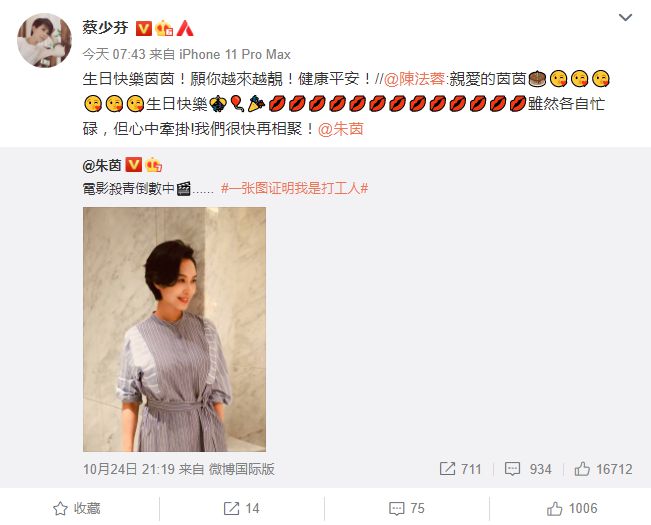Open the @陳法蓉 mention link
This screenshot has height=525, width=651.
click(x=414, y=79)
